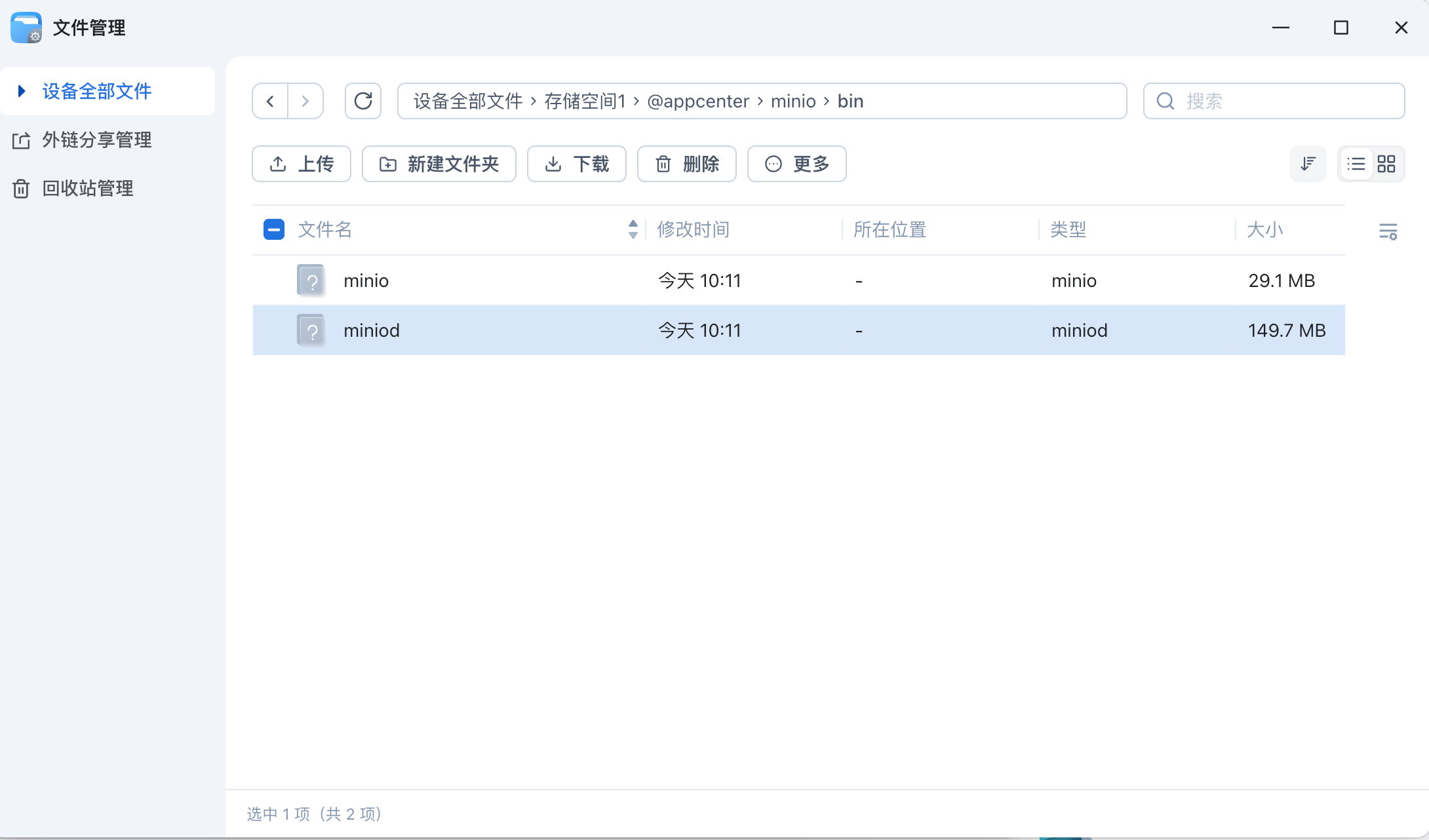Click the 搜索 input field
The height and width of the screenshot is (840, 1429).
tap(1285, 101)
